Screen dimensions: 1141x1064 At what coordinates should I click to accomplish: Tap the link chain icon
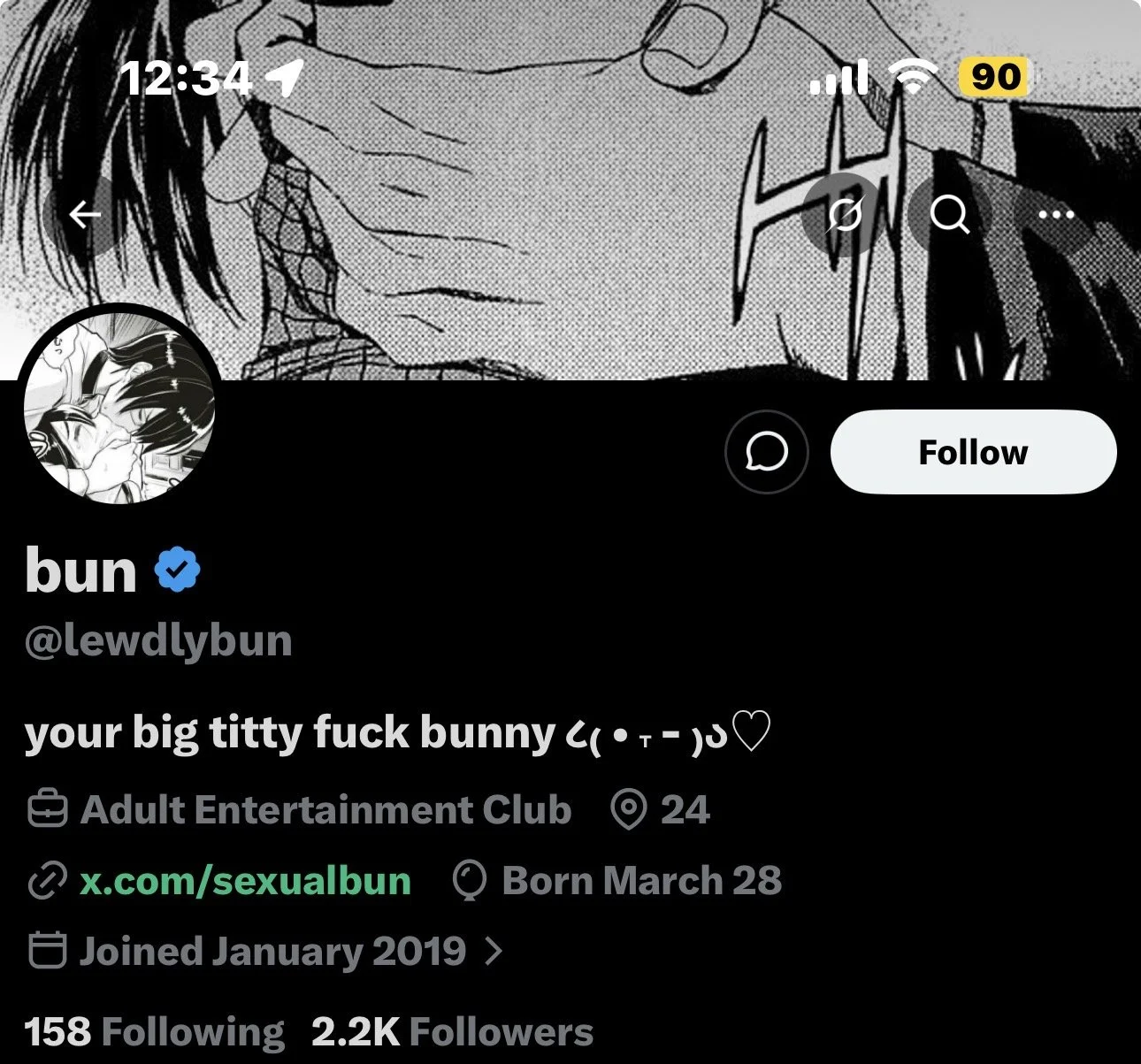(47, 881)
